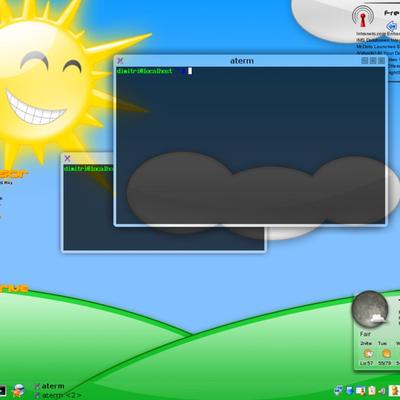This screenshot has width=400, height=400.
Task: Click the 'Tue' orange forecast icon
Action: pos(386,353)
